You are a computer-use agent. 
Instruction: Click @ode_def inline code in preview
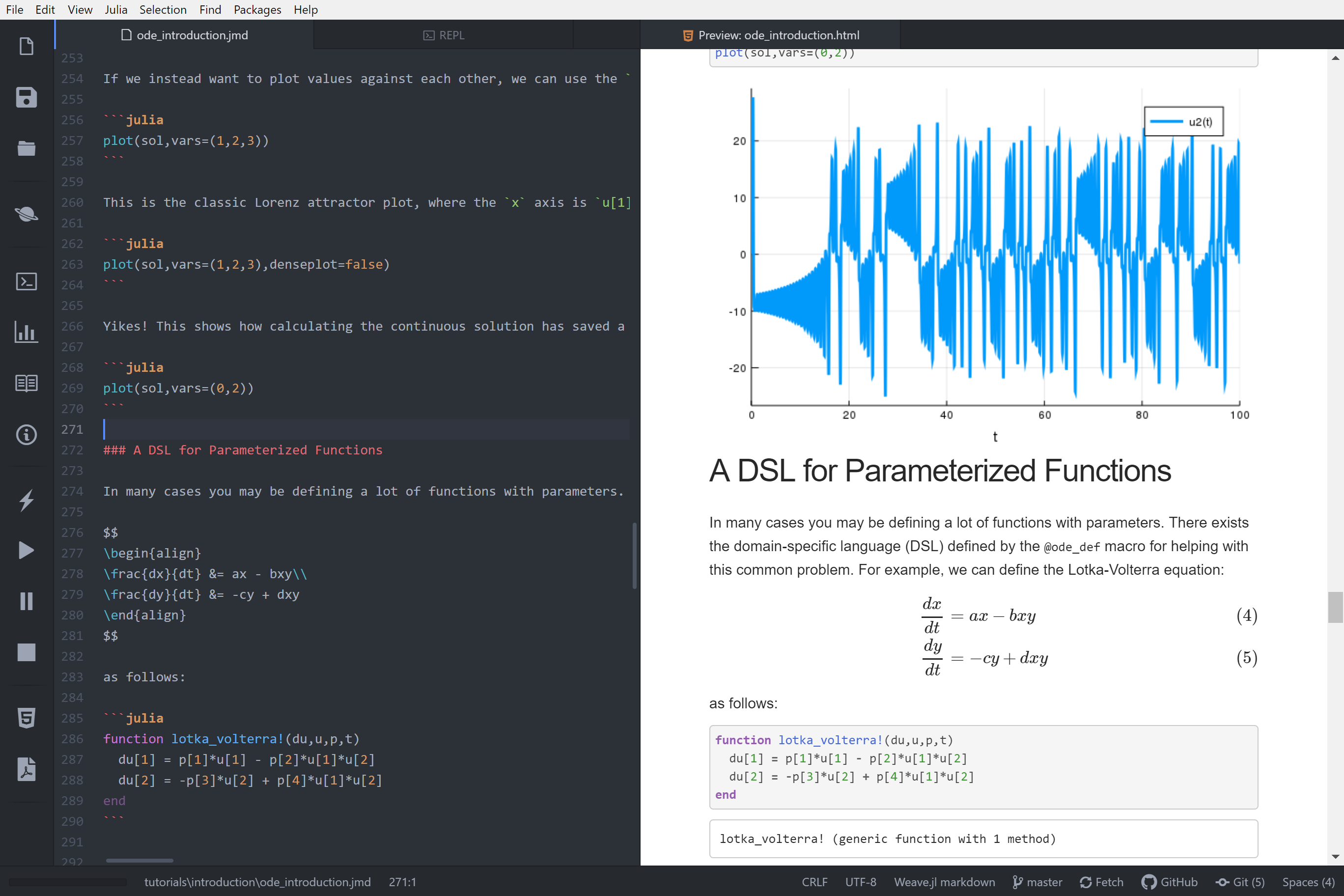pyautogui.click(x=1071, y=547)
